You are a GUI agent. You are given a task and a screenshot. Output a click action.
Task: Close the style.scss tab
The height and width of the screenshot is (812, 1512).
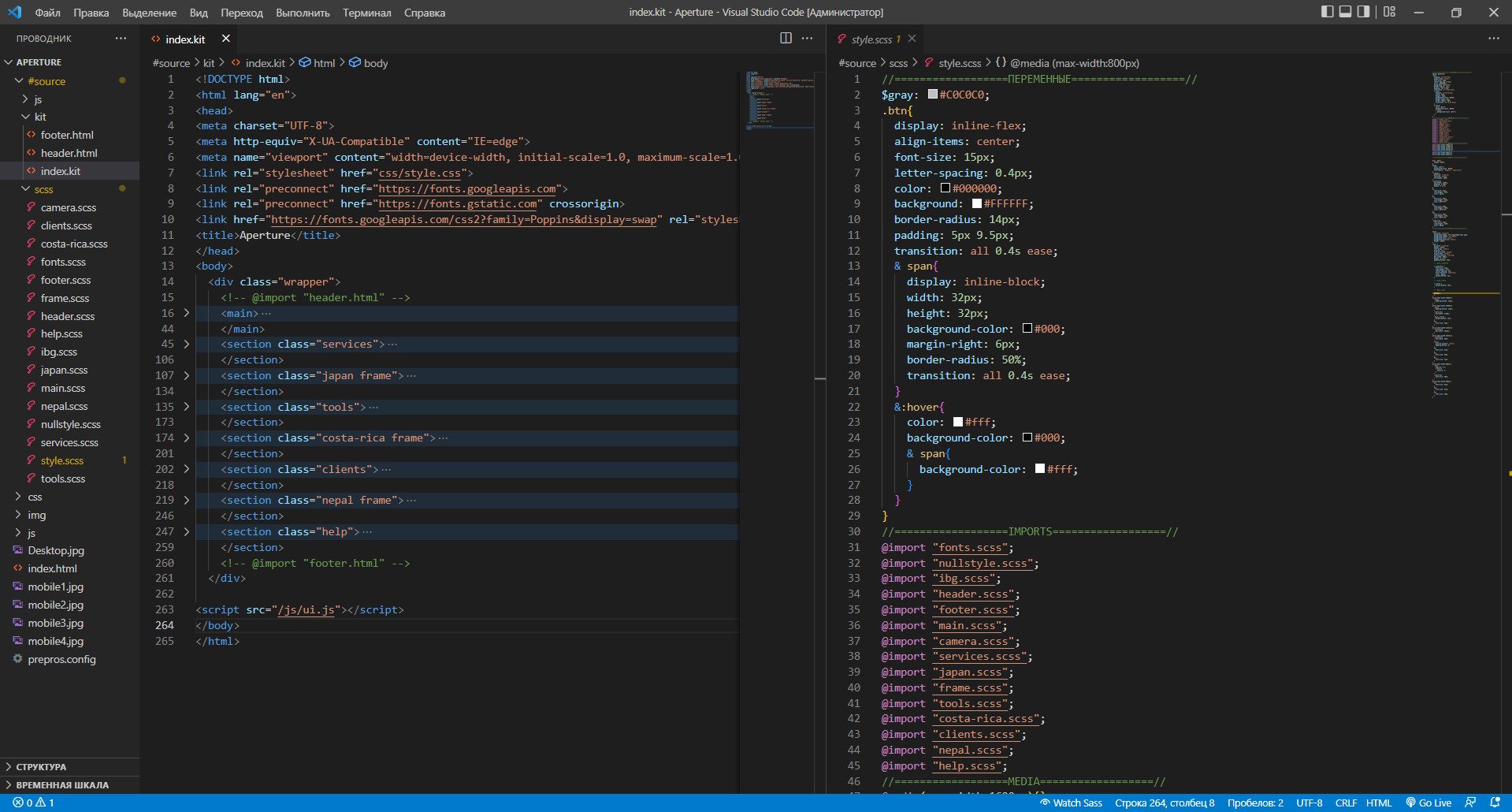point(912,39)
